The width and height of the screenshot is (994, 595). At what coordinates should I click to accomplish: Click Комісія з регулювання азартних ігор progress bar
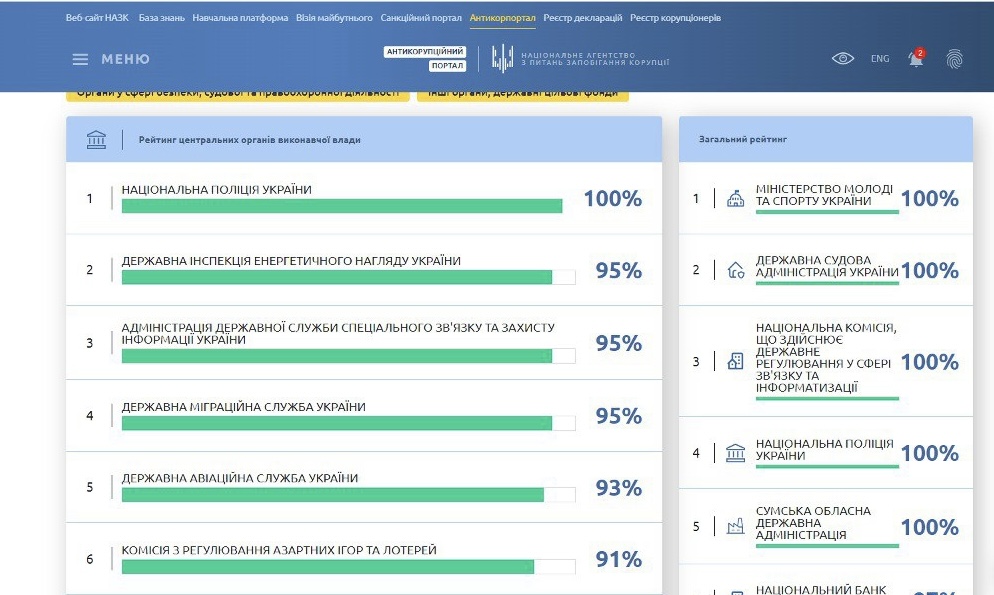349,566
